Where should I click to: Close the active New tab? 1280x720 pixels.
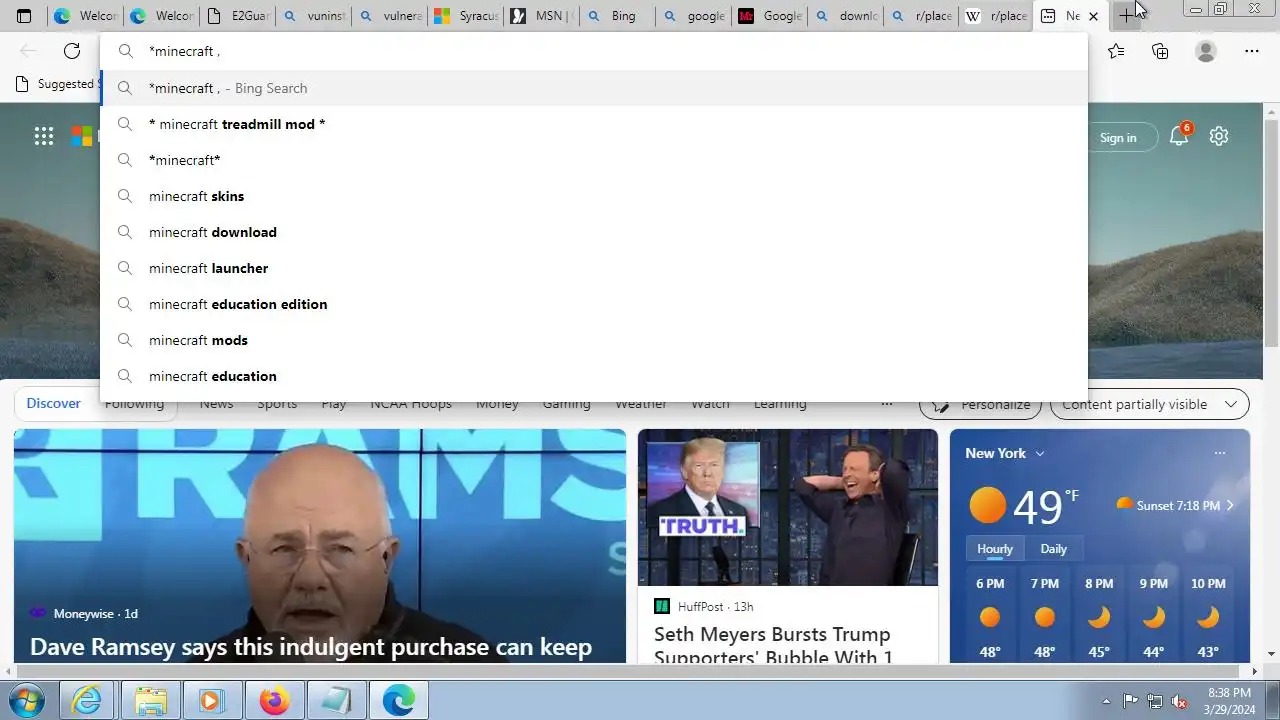[1093, 16]
